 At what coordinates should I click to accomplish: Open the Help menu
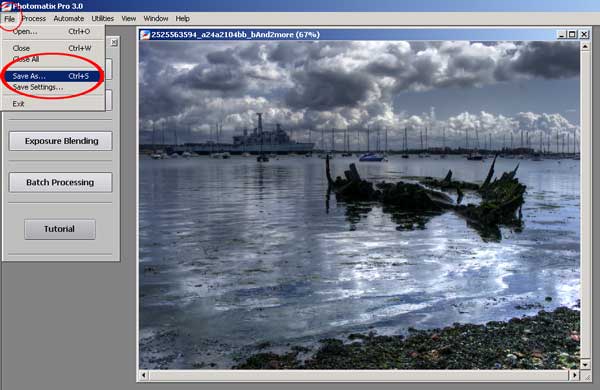tap(183, 18)
